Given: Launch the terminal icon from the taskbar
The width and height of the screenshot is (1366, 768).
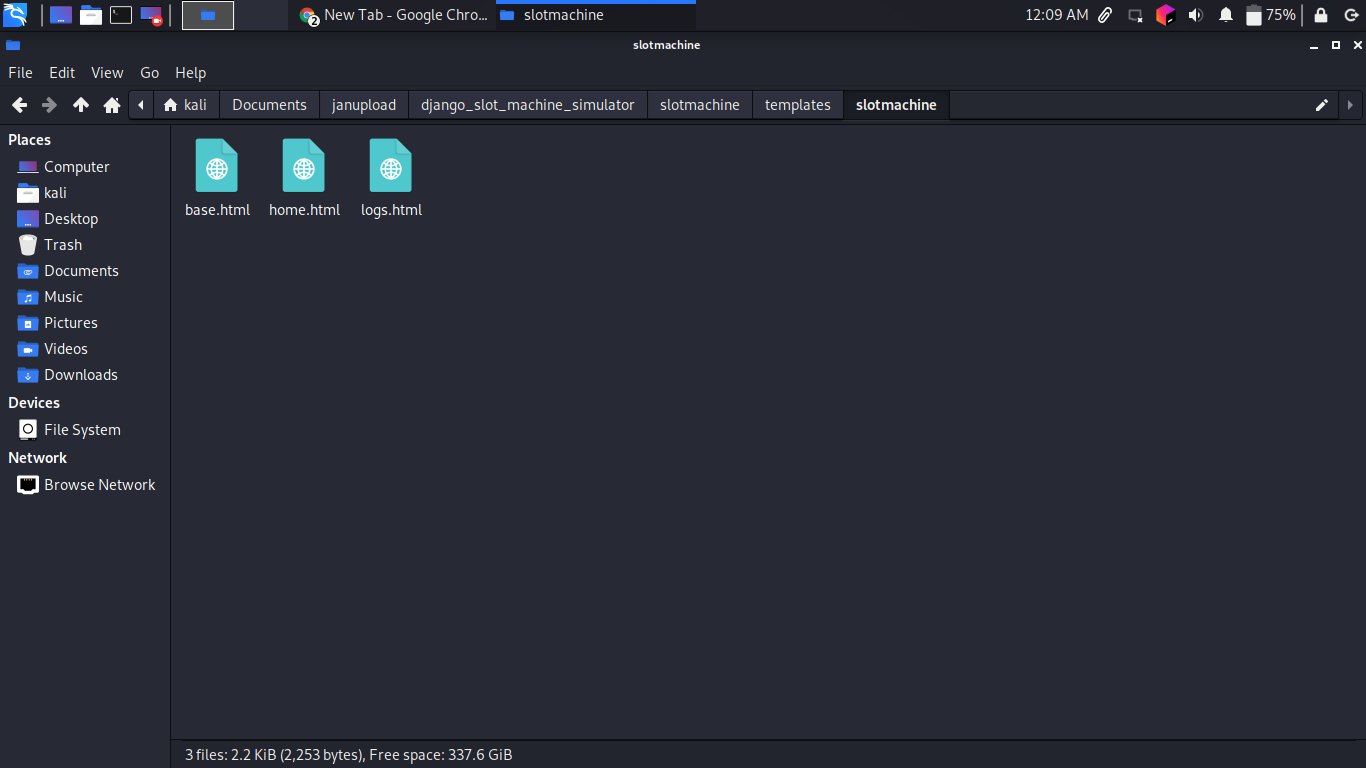Looking at the screenshot, I should [x=121, y=15].
